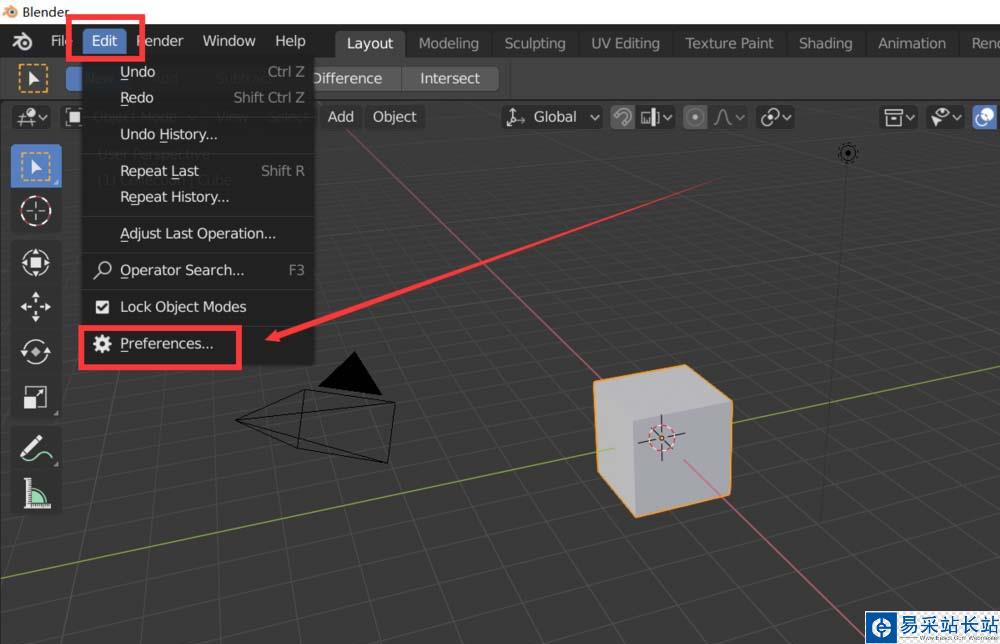
Task: Open the transform pivot point dropdown
Action: (776, 117)
